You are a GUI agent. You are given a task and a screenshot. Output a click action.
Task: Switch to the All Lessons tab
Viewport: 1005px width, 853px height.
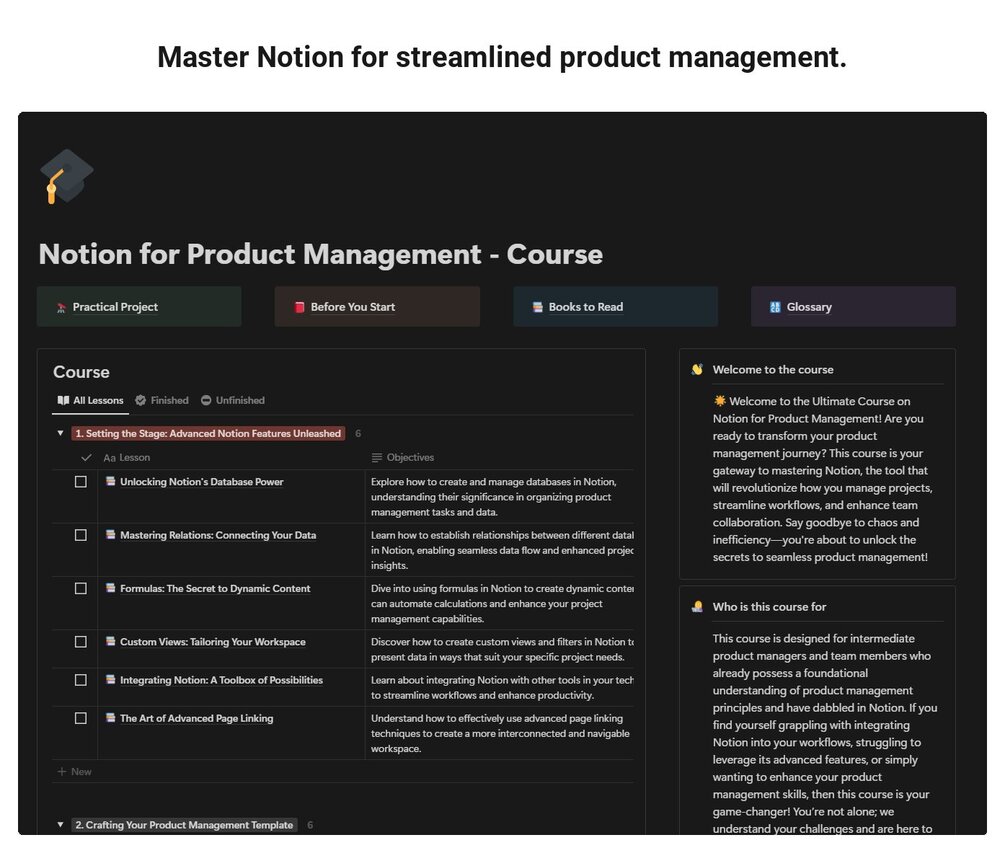(90, 401)
